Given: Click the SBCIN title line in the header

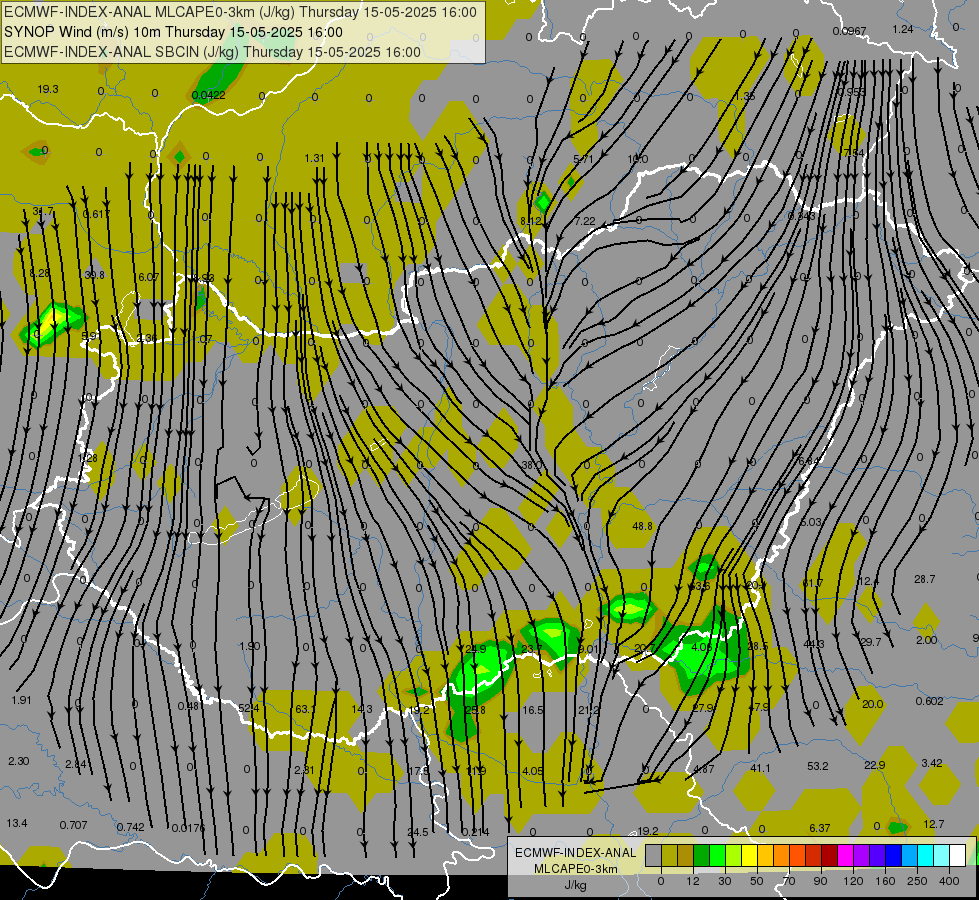Looking at the screenshot, I should (x=212, y=52).
